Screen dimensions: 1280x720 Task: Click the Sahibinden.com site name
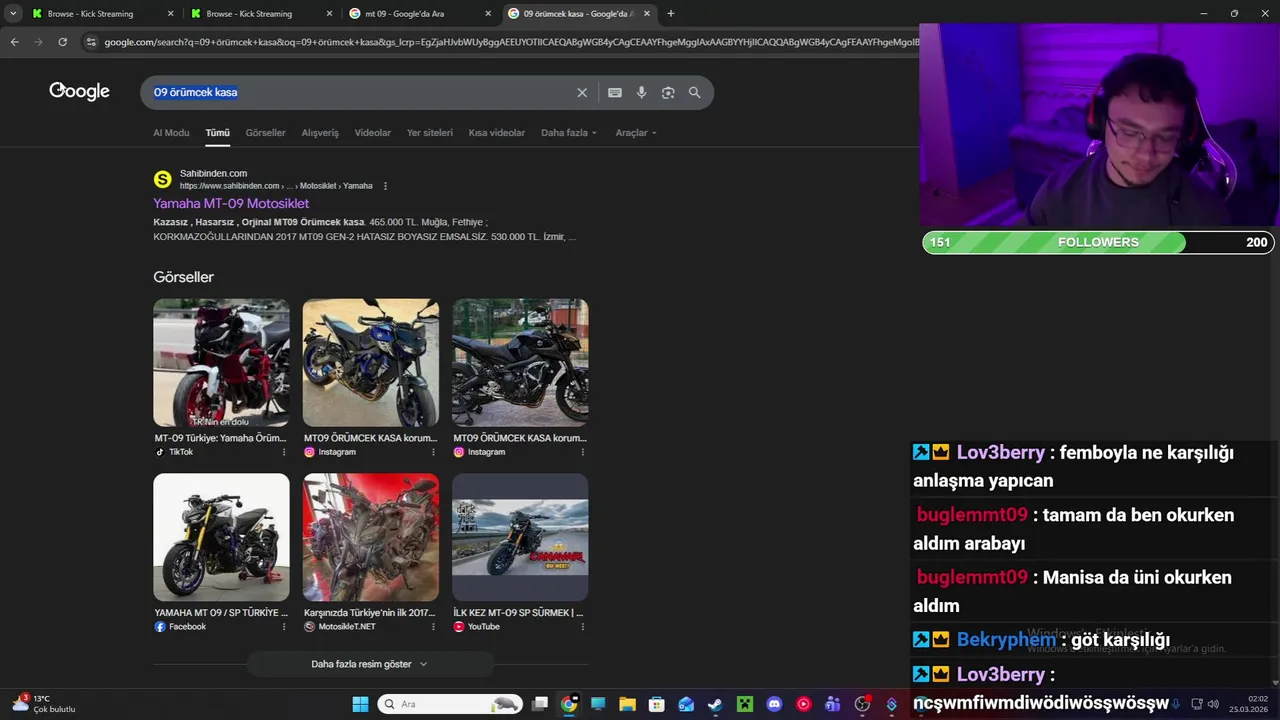pyautogui.click(x=213, y=174)
